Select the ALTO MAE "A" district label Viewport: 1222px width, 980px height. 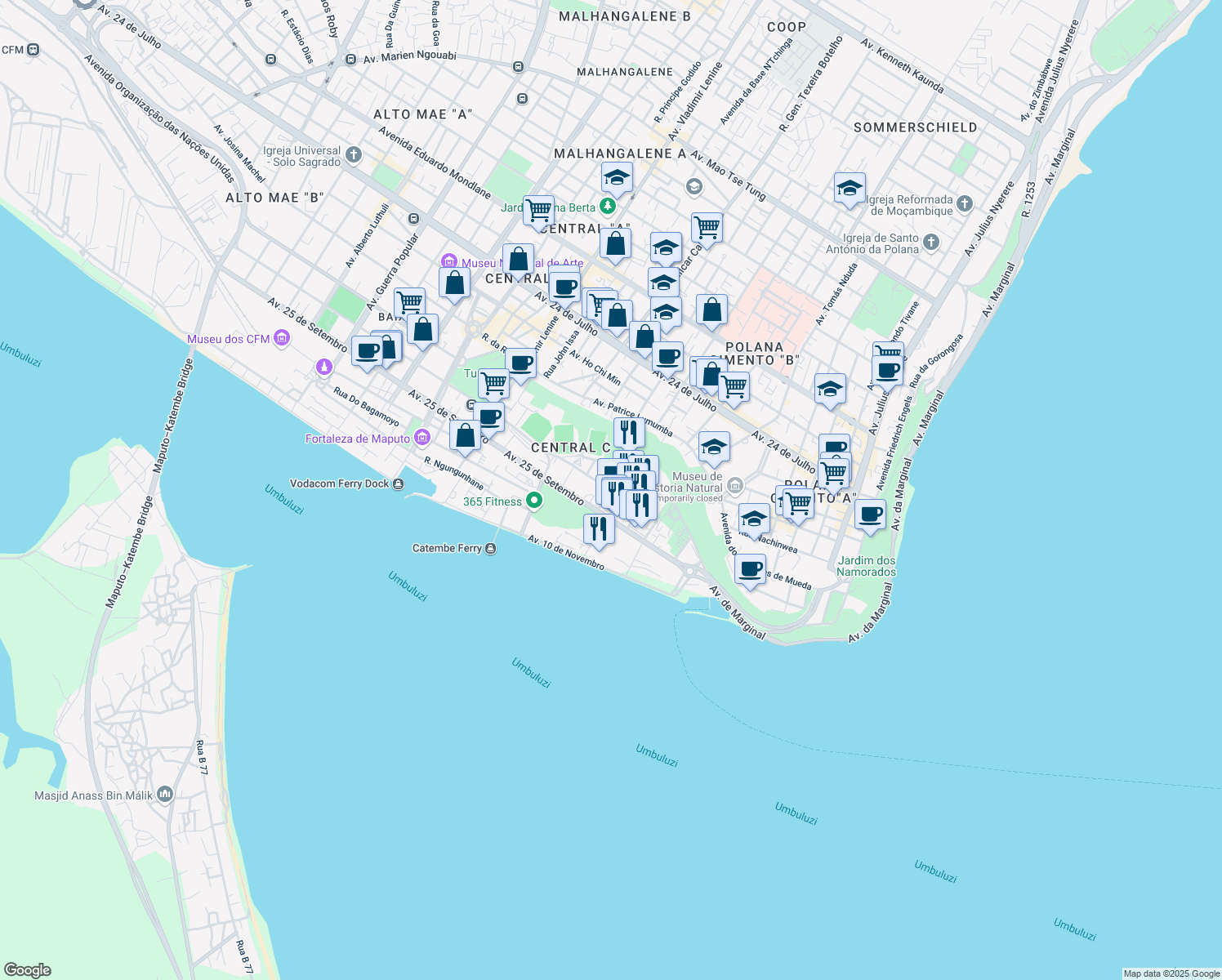click(423, 114)
